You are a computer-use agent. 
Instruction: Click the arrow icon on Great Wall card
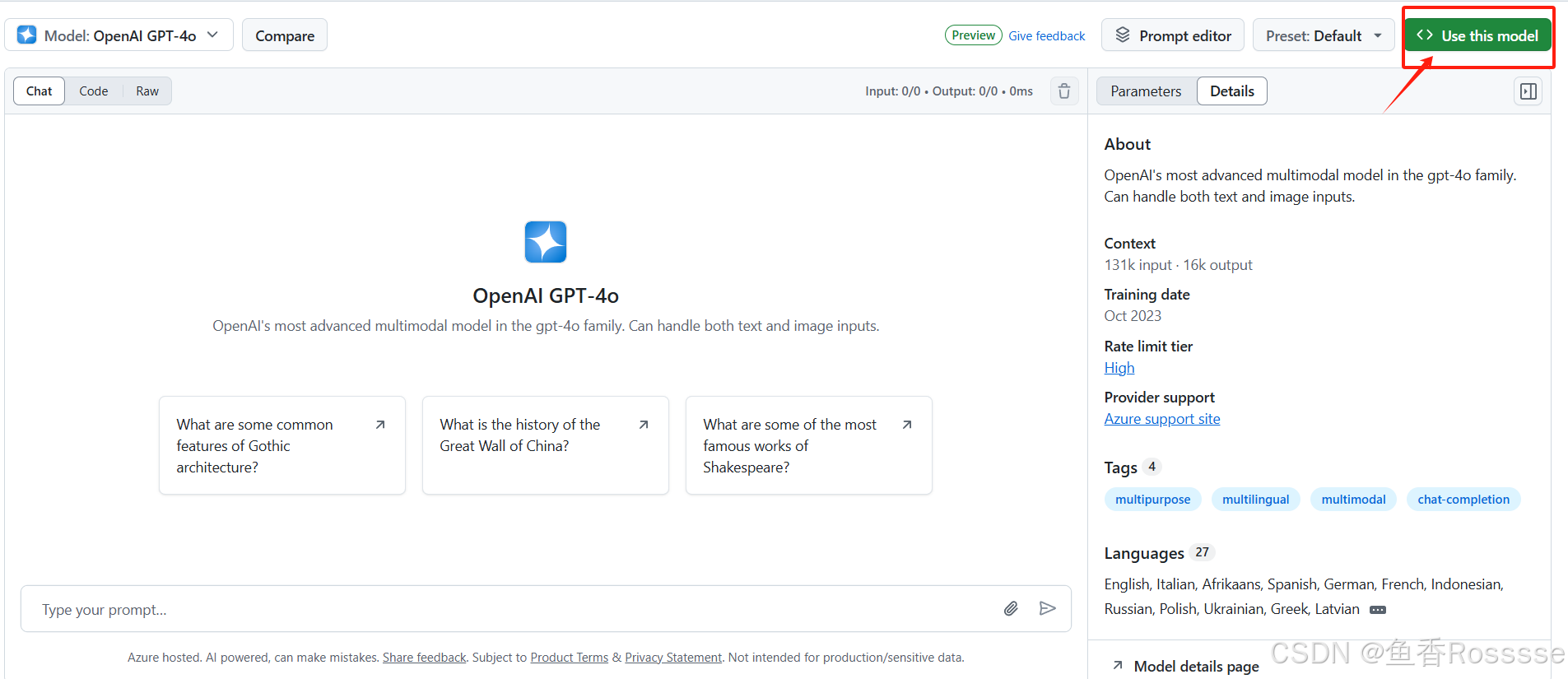click(644, 425)
